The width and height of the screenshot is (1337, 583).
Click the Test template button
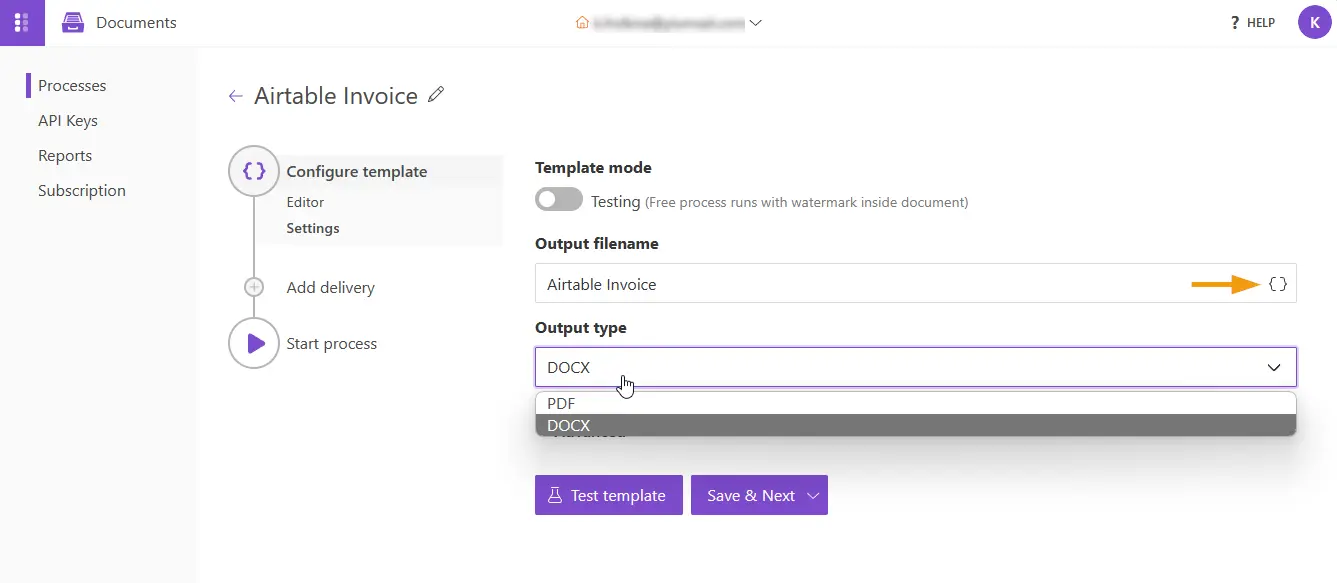pyautogui.click(x=608, y=495)
